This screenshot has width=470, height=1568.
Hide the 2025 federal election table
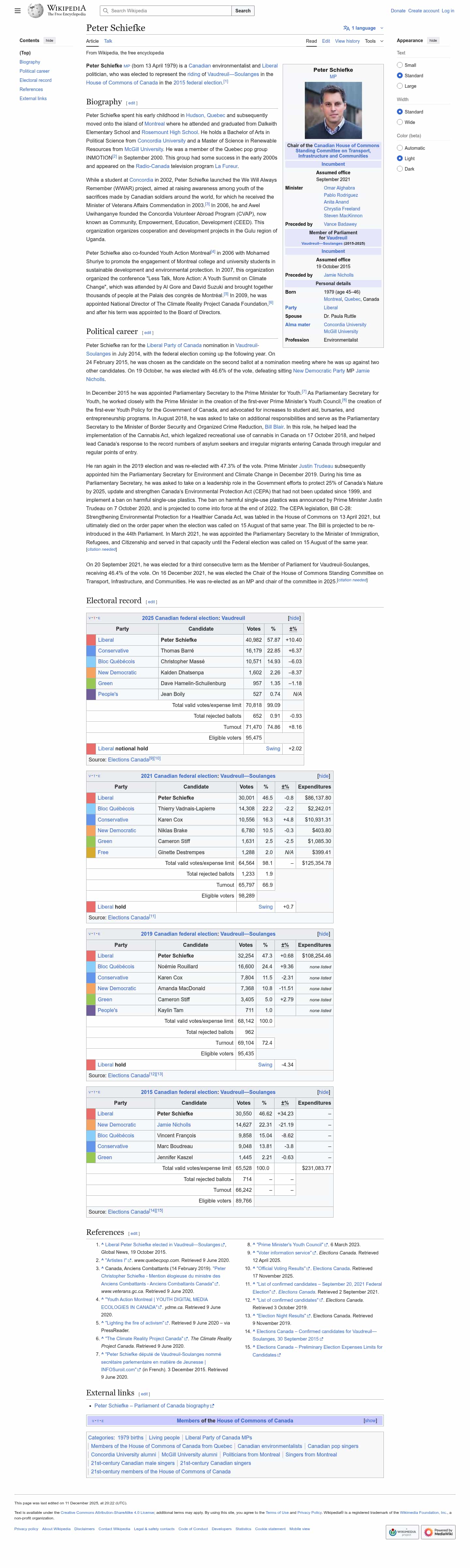tap(294, 618)
